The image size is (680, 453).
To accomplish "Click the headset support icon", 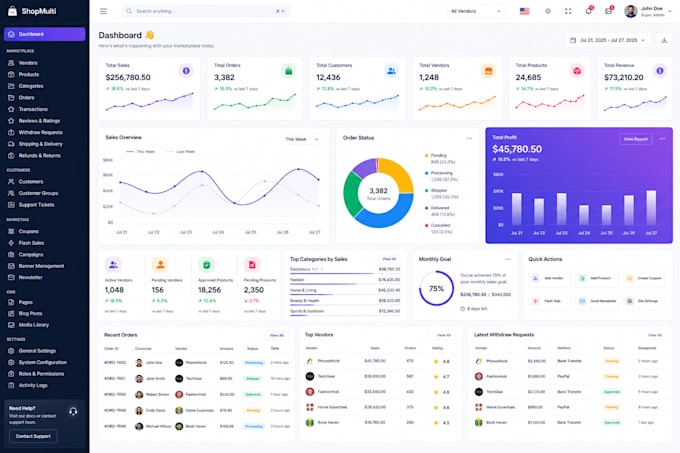I will click(73, 411).
